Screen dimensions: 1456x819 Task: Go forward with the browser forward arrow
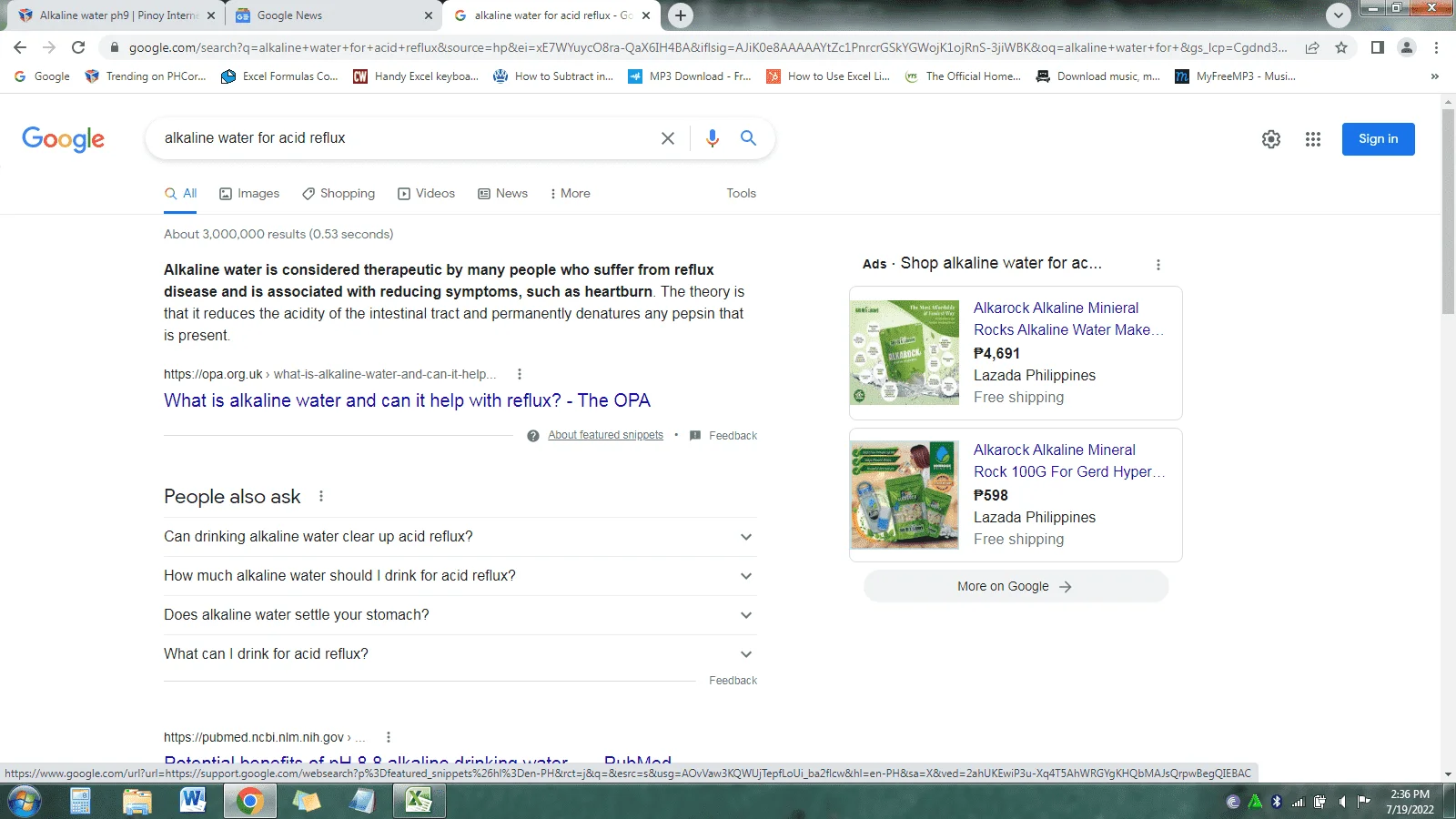point(49,47)
